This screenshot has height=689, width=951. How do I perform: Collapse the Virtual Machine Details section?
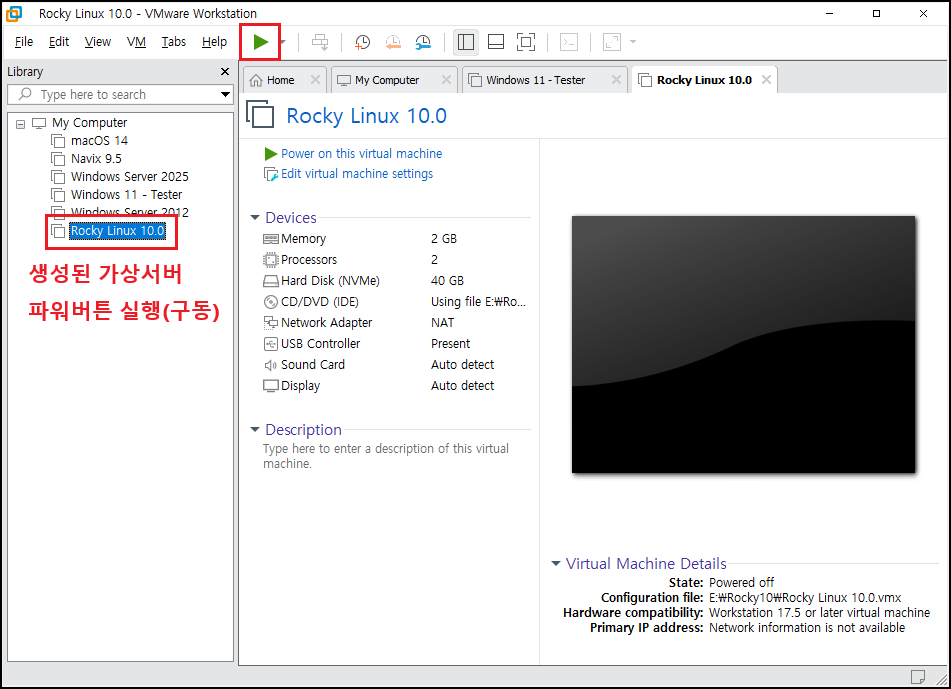556,563
